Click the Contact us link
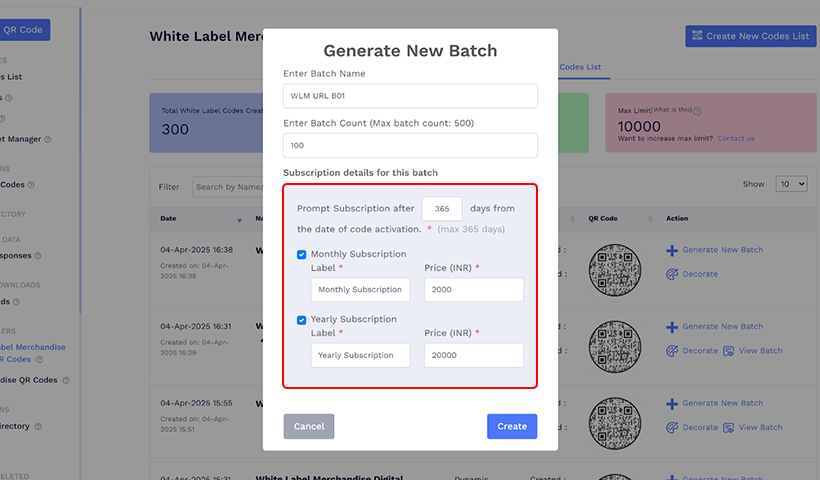 click(x=735, y=138)
